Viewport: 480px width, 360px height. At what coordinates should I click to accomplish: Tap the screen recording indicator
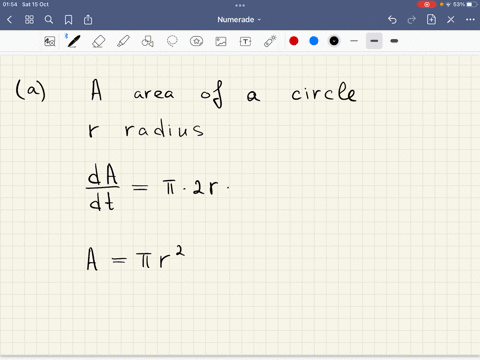(427, 4)
